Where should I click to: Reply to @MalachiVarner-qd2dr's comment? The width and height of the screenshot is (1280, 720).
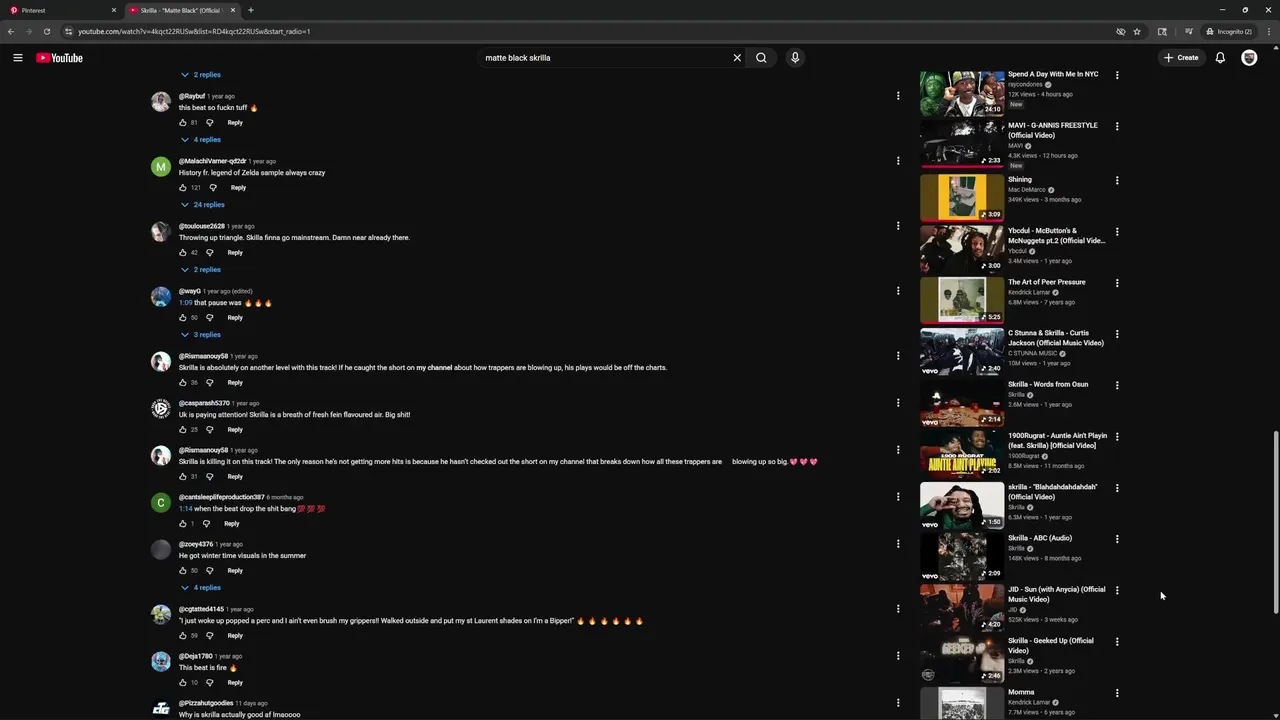238,187
